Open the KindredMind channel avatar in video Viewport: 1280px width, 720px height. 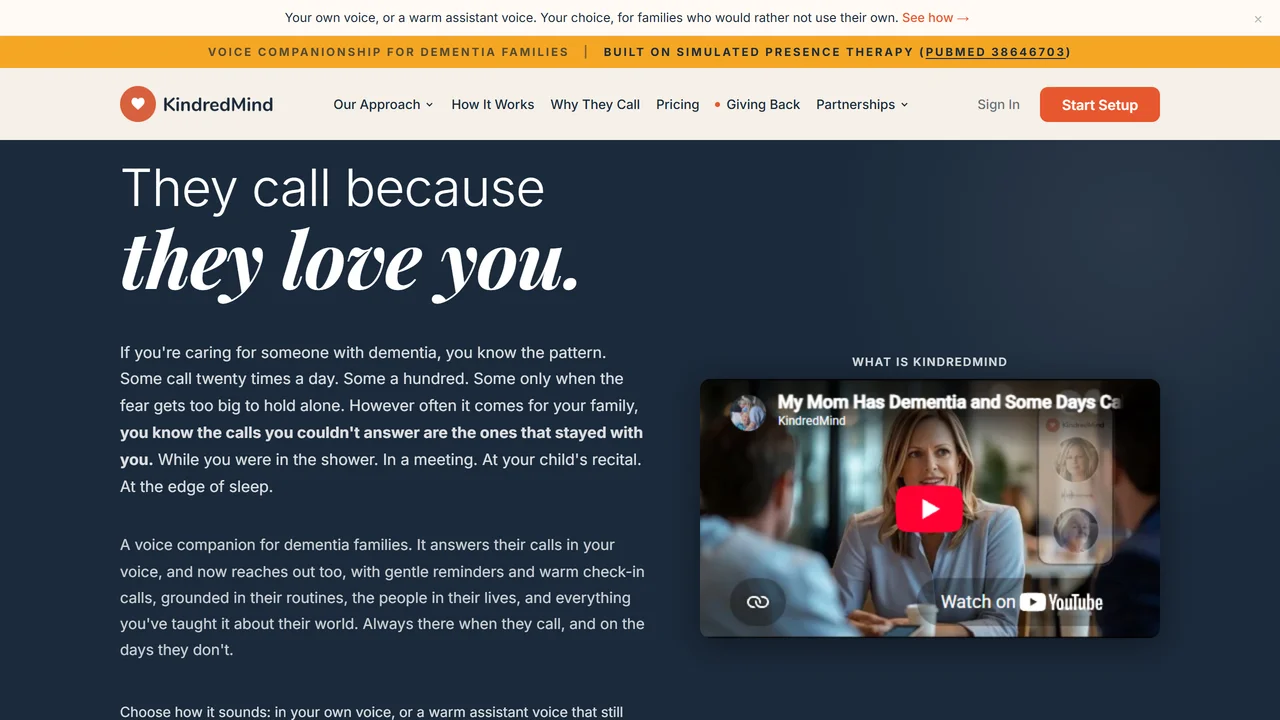tap(748, 412)
